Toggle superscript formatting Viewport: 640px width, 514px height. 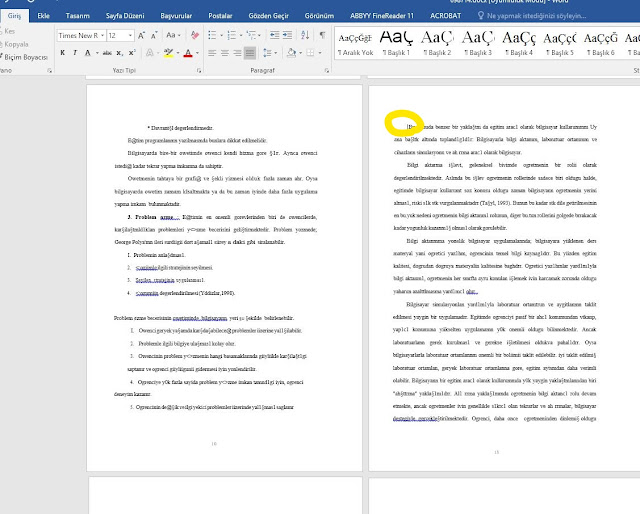point(132,53)
